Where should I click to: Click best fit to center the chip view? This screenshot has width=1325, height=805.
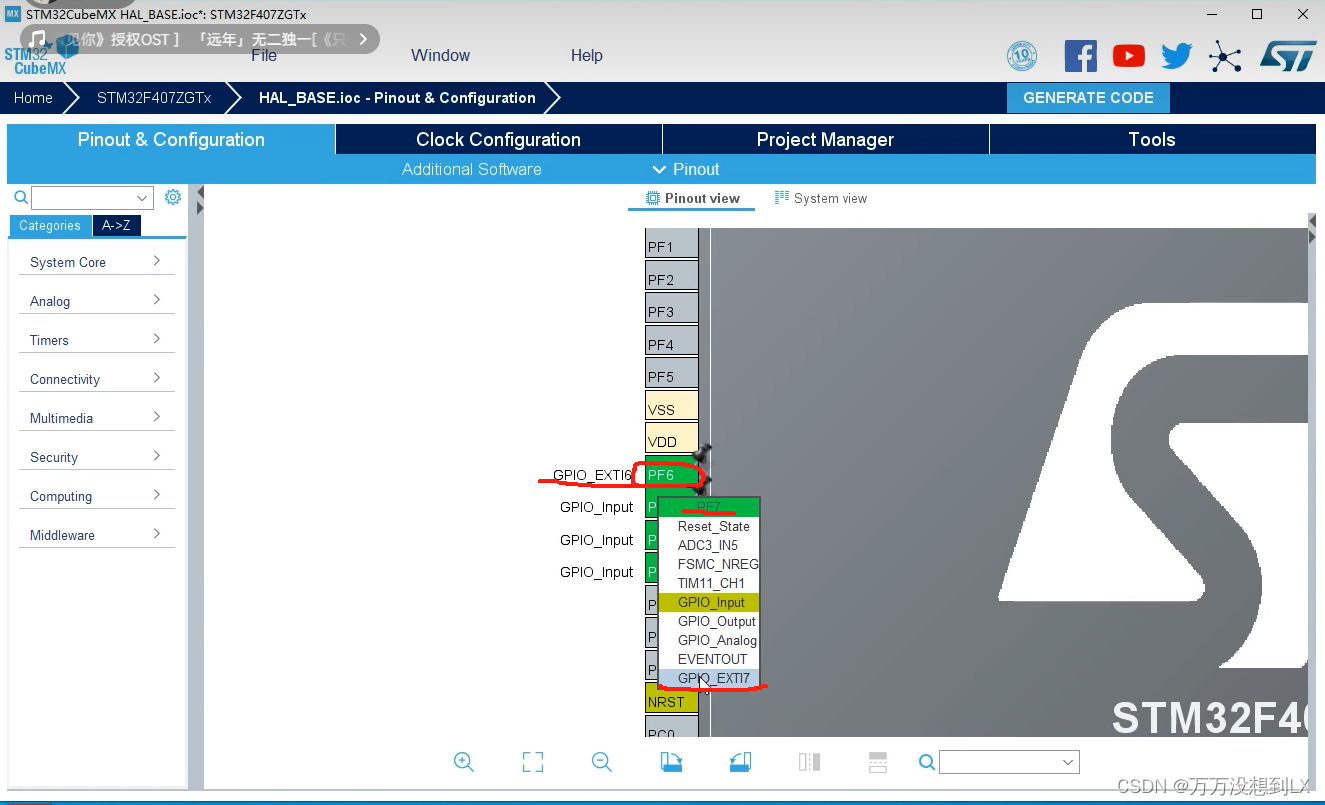pos(532,761)
